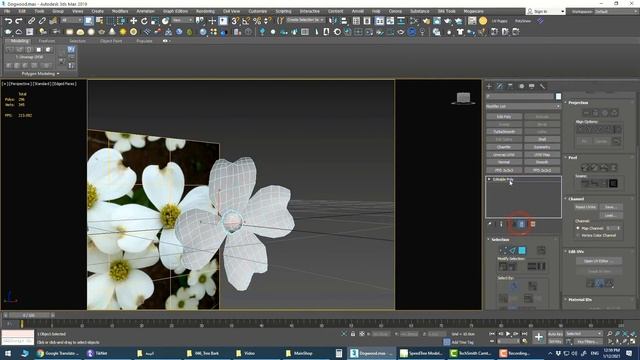Open the Windows Start menu
This screenshot has height=360, width=640.
8,353
